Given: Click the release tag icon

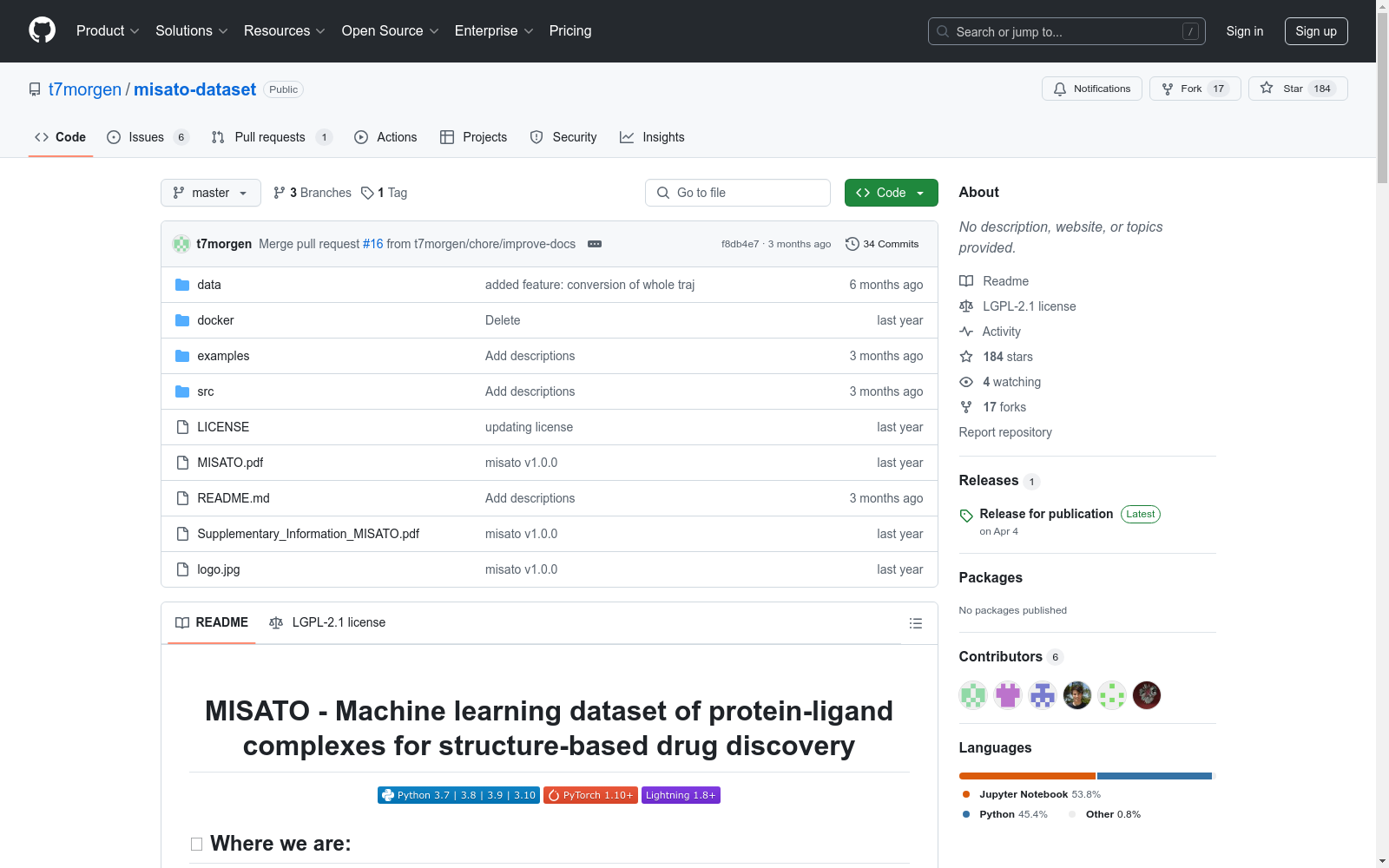Looking at the screenshot, I should coord(966,516).
